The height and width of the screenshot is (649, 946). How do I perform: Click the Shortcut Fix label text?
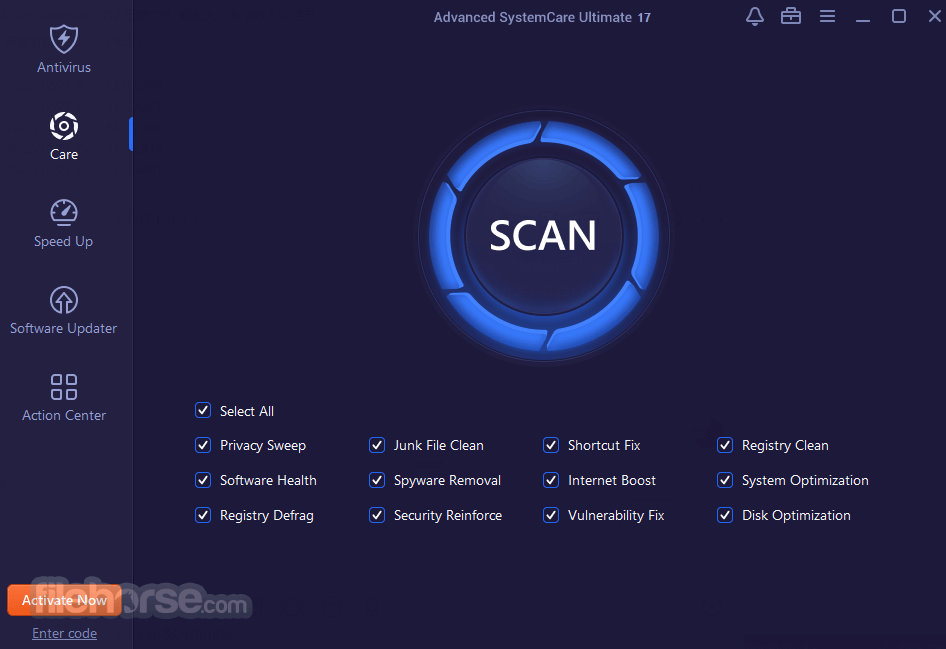[x=604, y=445]
